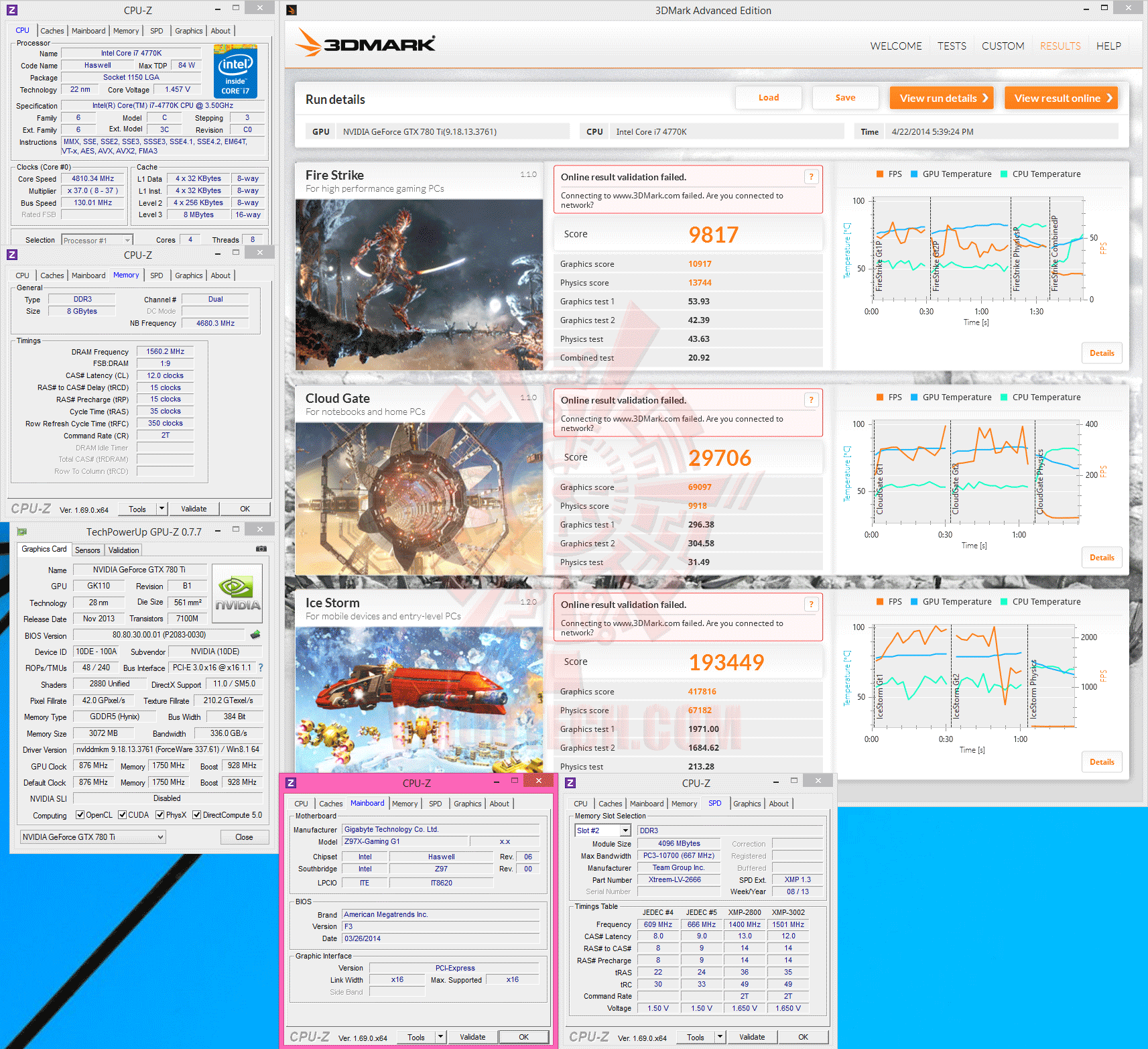Click the Fire Strike preview image

[419, 285]
